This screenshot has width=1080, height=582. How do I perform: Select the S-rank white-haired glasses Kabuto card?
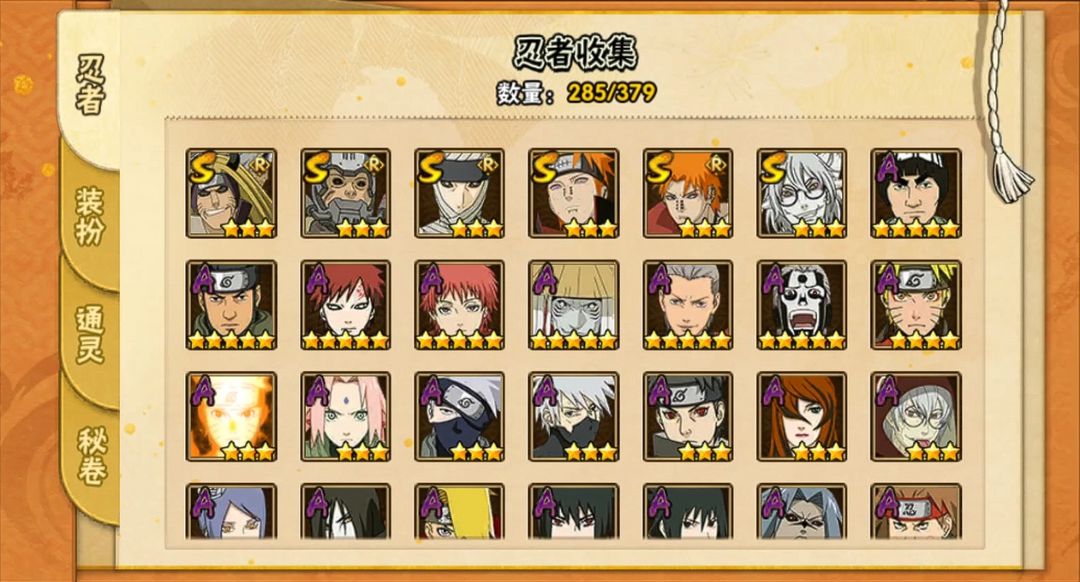pos(801,194)
